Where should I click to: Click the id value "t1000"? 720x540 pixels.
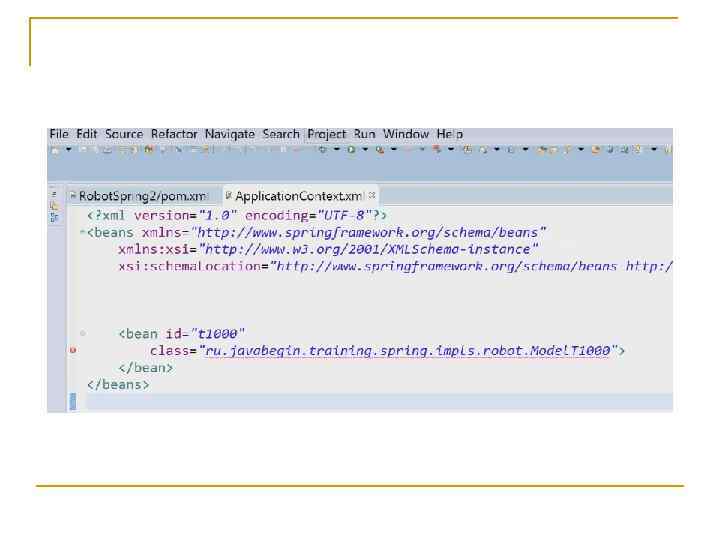pyautogui.click(x=217, y=334)
